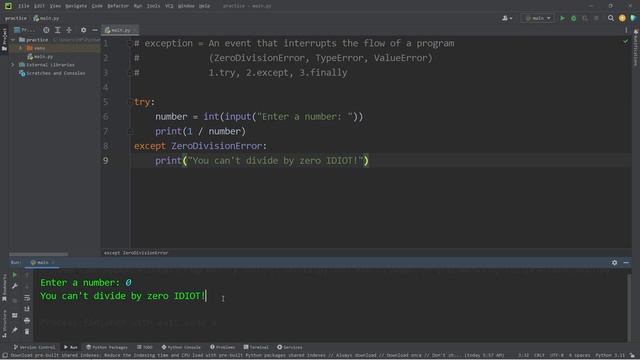Toggle soft-wrap in Run console
The image size is (640, 360).
point(27,298)
